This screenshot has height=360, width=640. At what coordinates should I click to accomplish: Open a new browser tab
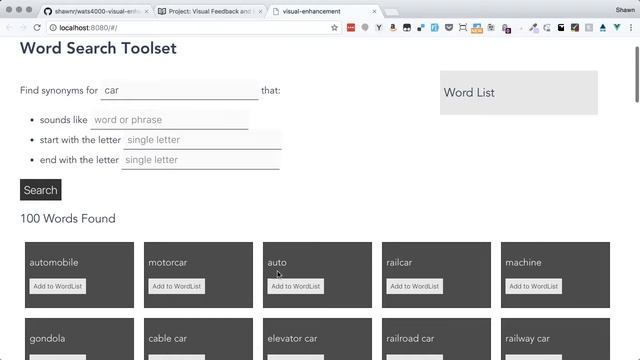(391, 12)
